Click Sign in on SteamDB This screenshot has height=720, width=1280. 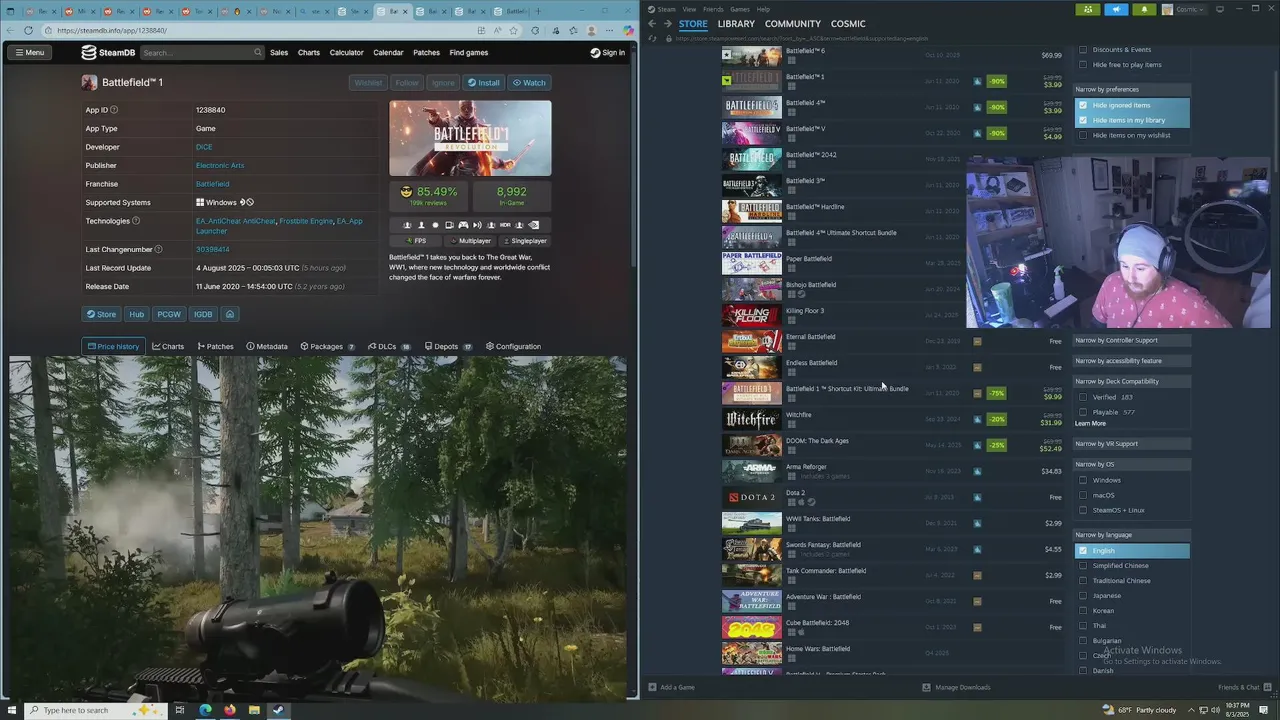[608, 52]
